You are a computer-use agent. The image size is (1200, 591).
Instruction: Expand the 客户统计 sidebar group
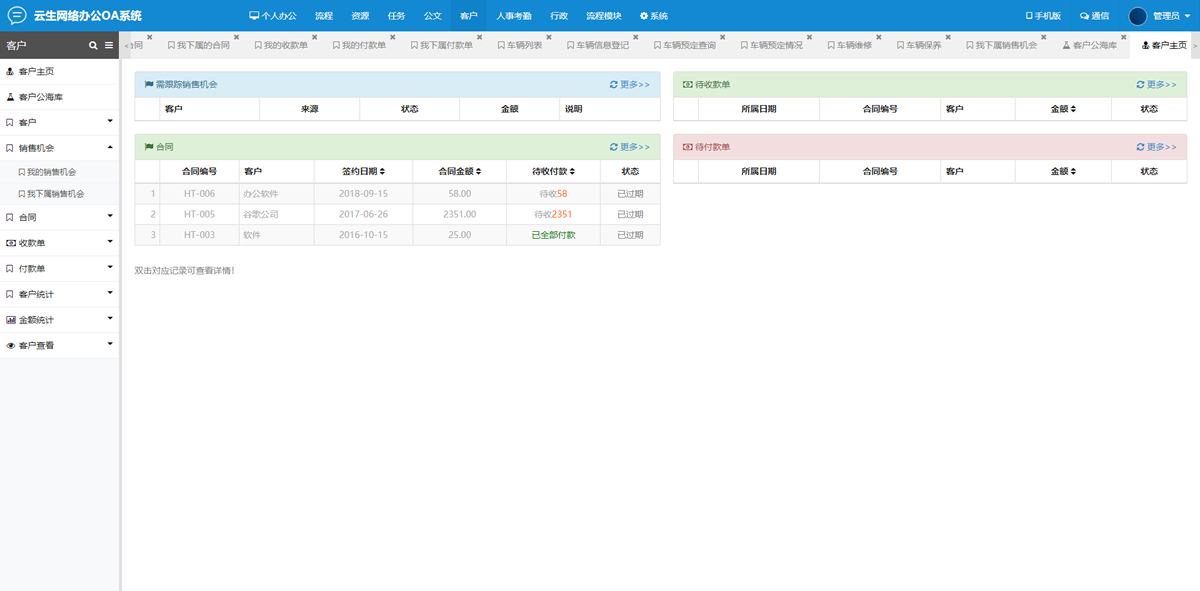point(60,294)
